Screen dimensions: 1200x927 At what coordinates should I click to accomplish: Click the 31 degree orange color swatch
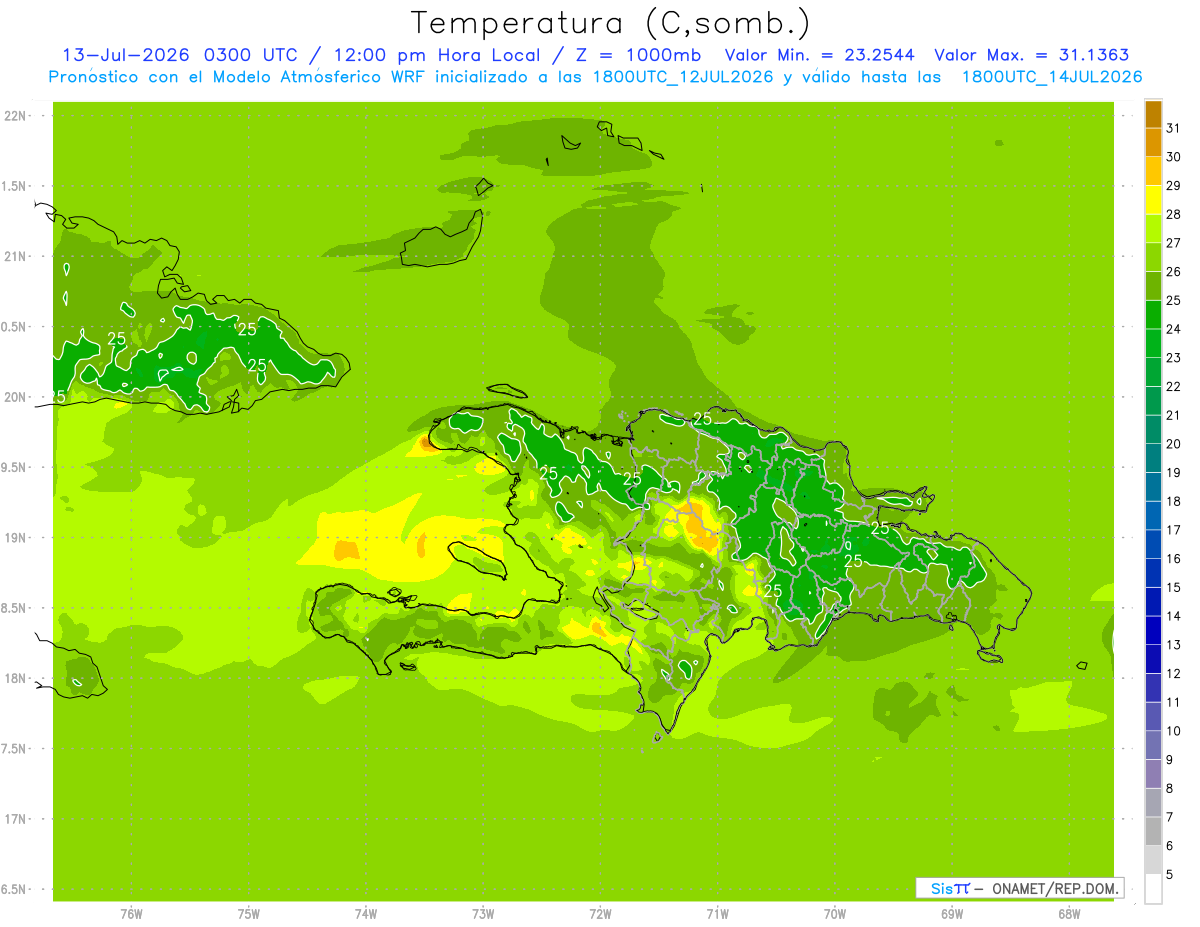tap(1153, 114)
